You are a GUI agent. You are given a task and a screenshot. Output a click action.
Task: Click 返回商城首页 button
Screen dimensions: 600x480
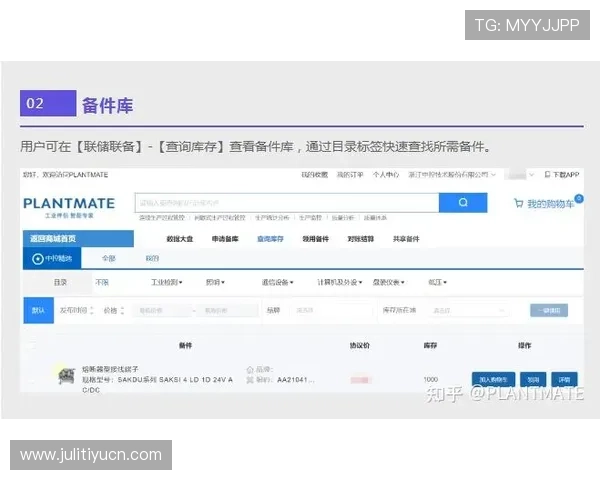[x=78, y=238]
